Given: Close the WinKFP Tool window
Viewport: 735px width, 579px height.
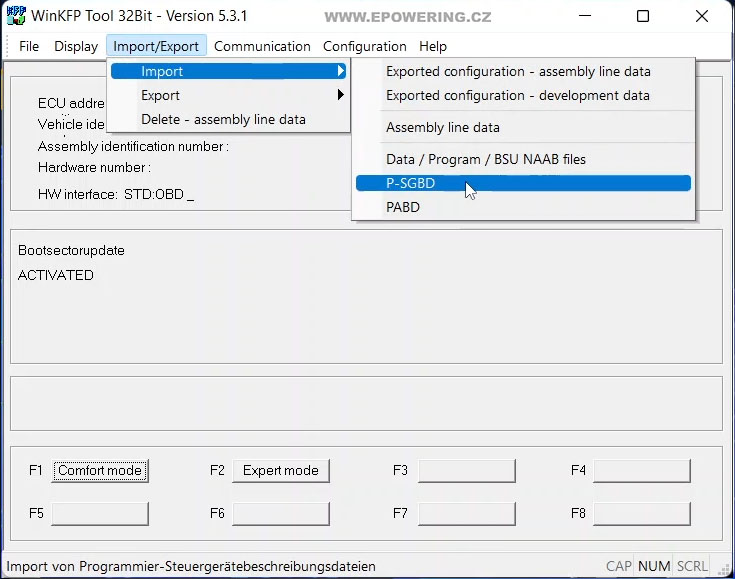Looking at the screenshot, I should pos(701,16).
